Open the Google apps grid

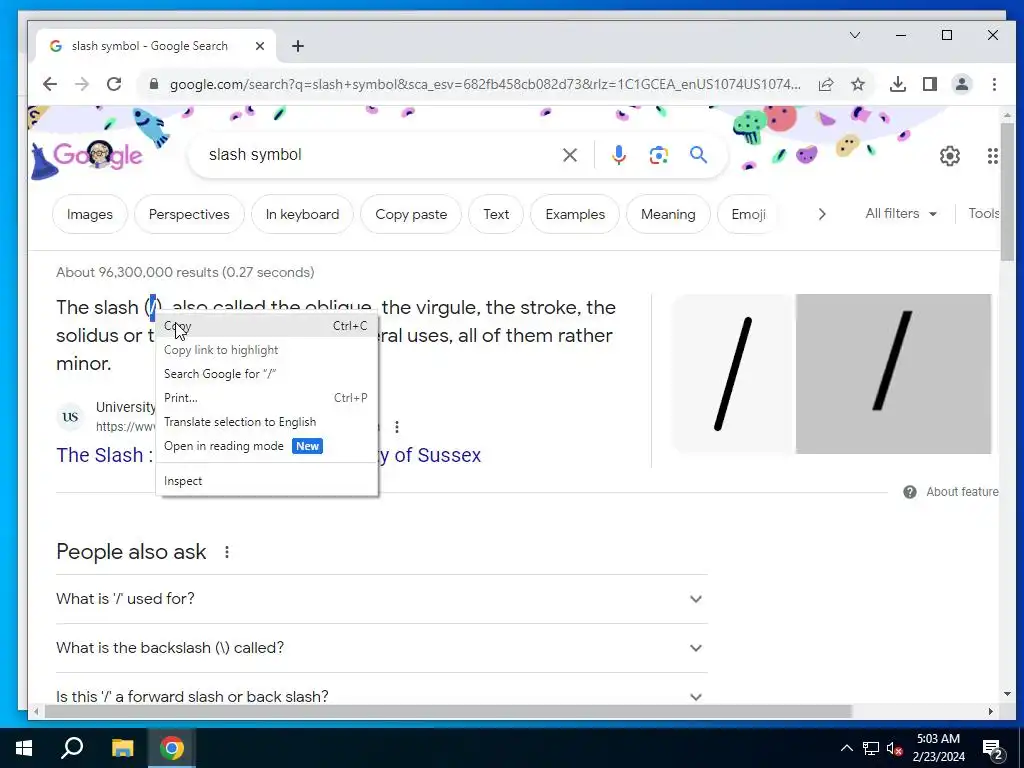click(x=992, y=155)
